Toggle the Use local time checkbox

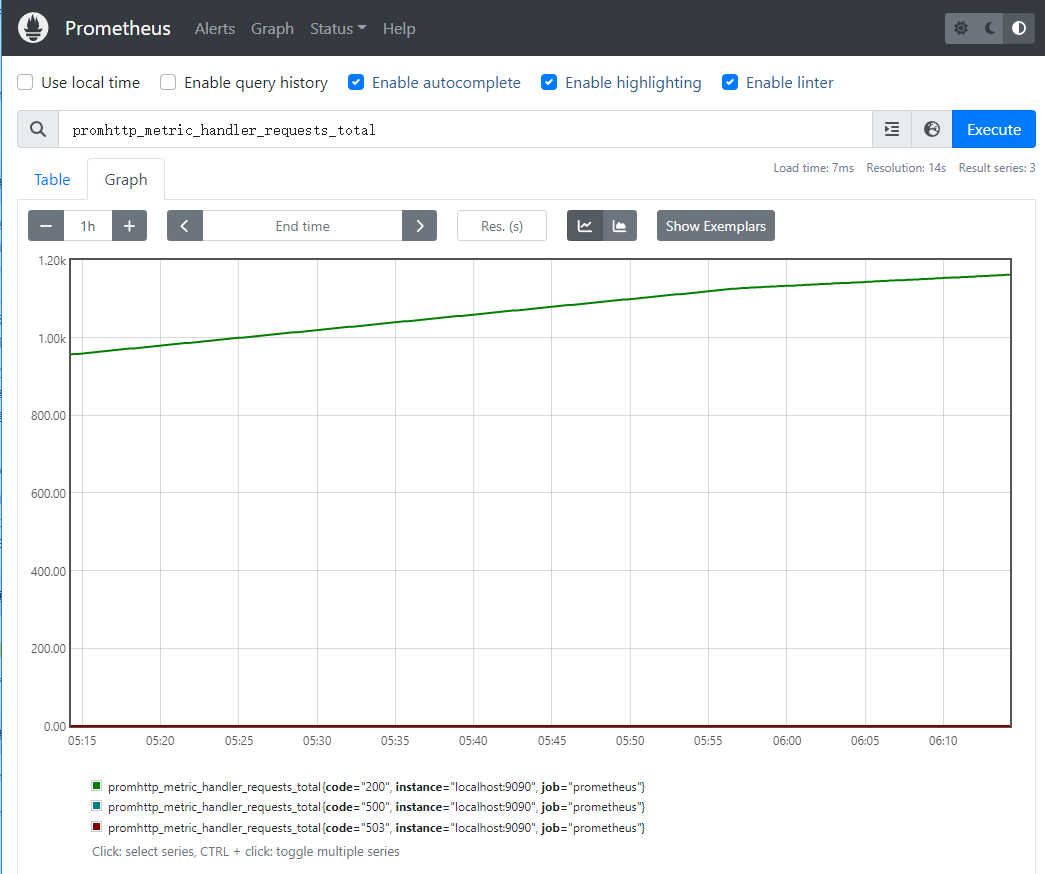coord(25,83)
